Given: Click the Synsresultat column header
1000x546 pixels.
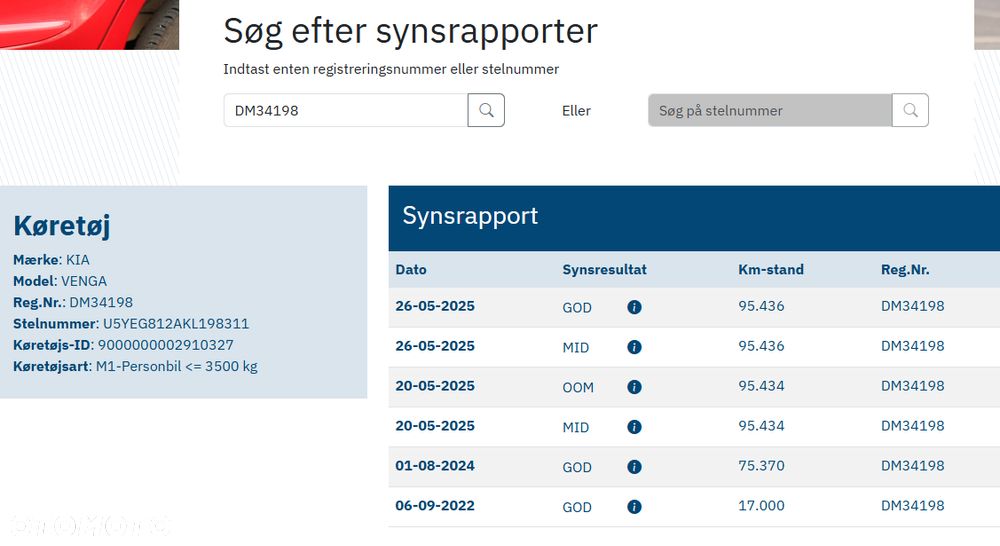Looking at the screenshot, I should 604,269.
